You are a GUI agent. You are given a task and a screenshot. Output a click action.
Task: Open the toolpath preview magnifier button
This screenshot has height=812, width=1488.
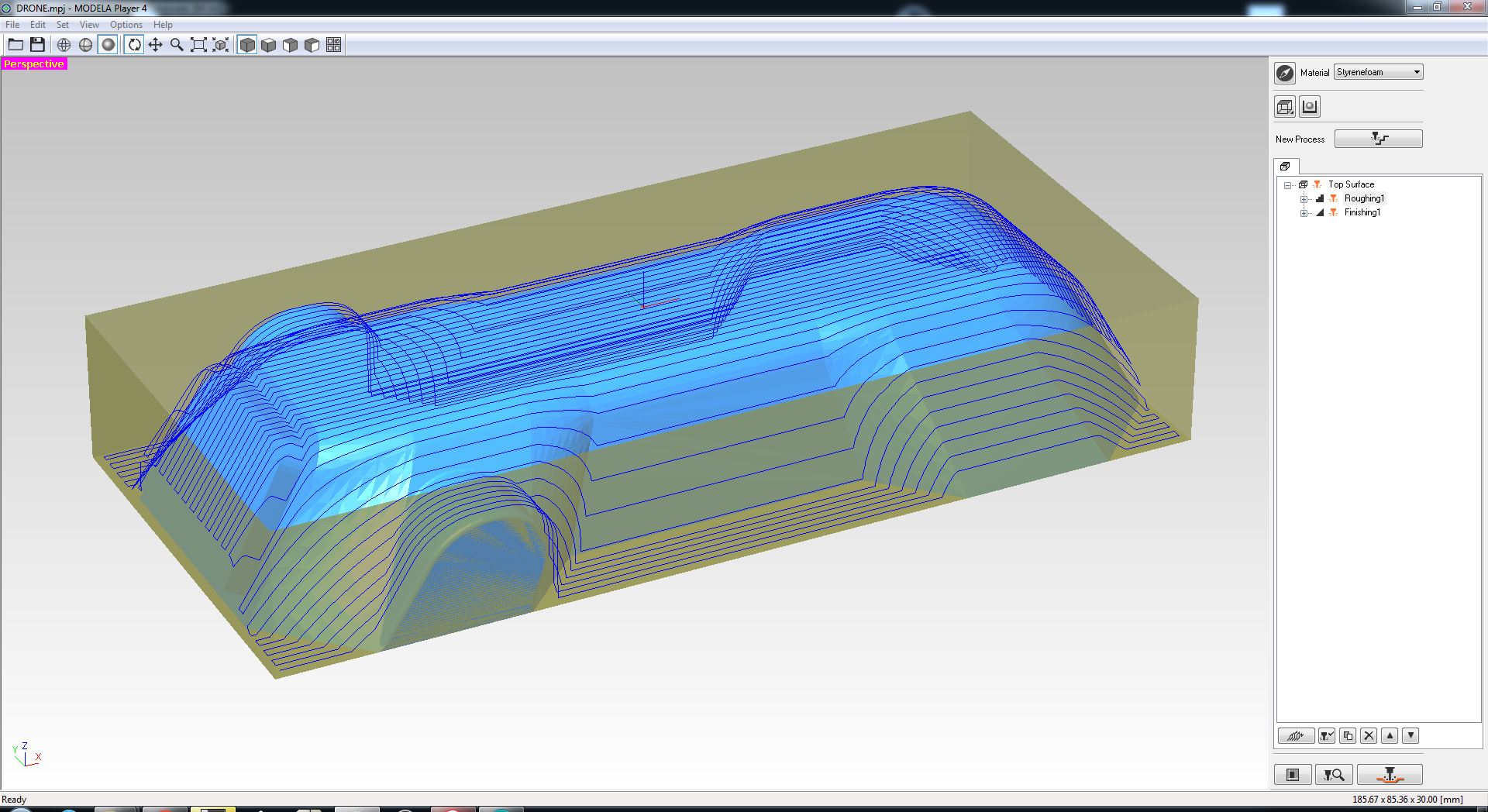tap(1333, 775)
